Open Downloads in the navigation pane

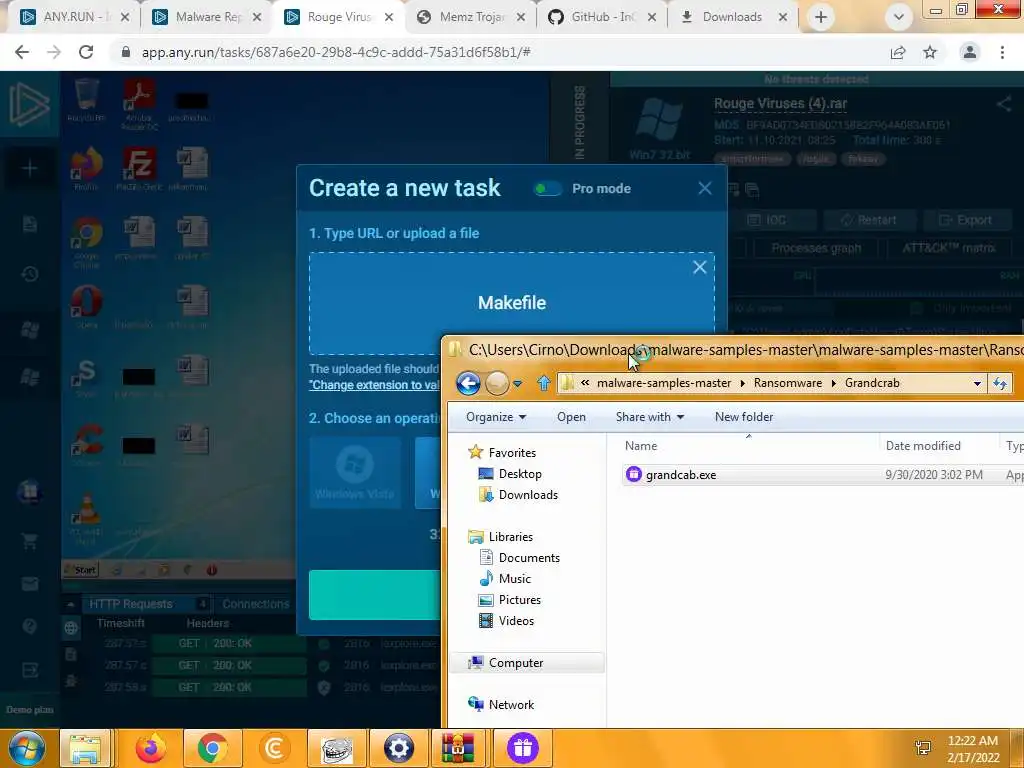click(x=528, y=494)
